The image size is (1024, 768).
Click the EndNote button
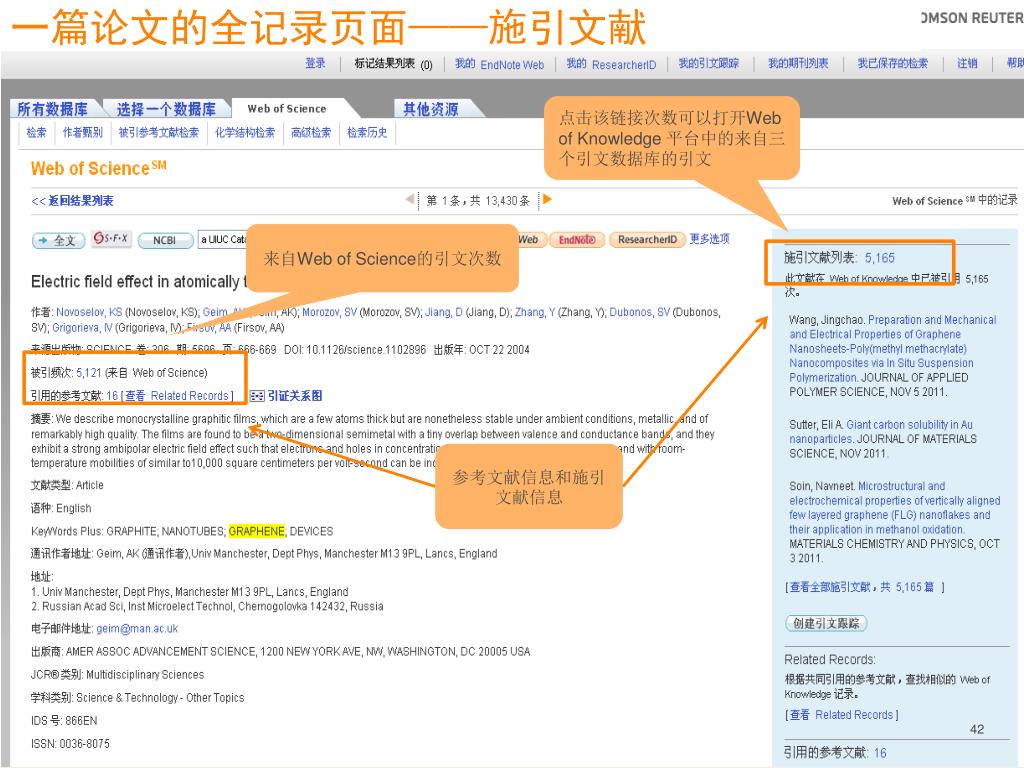click(x=577, y=240)
